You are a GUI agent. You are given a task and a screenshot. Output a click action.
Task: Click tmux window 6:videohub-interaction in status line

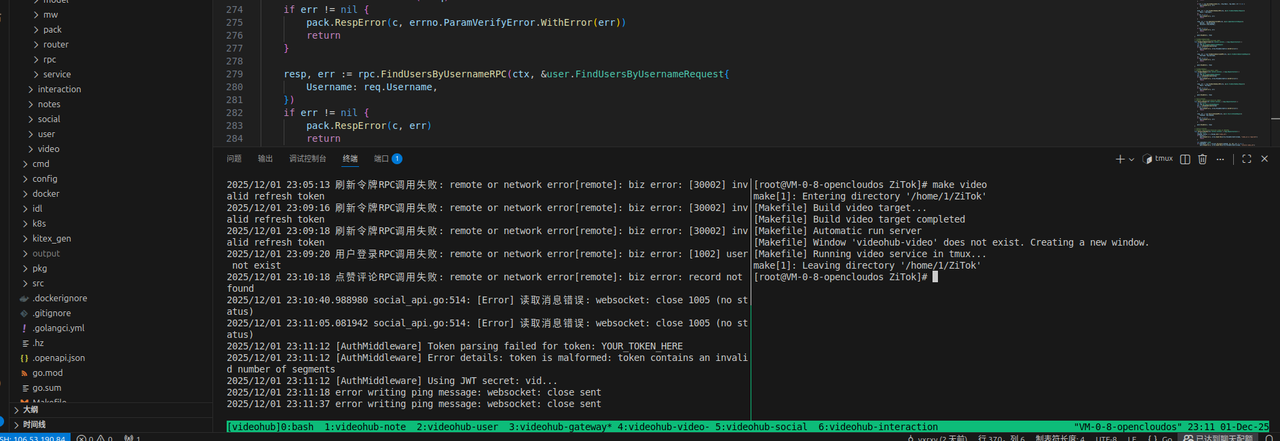(x=879, y=427)
